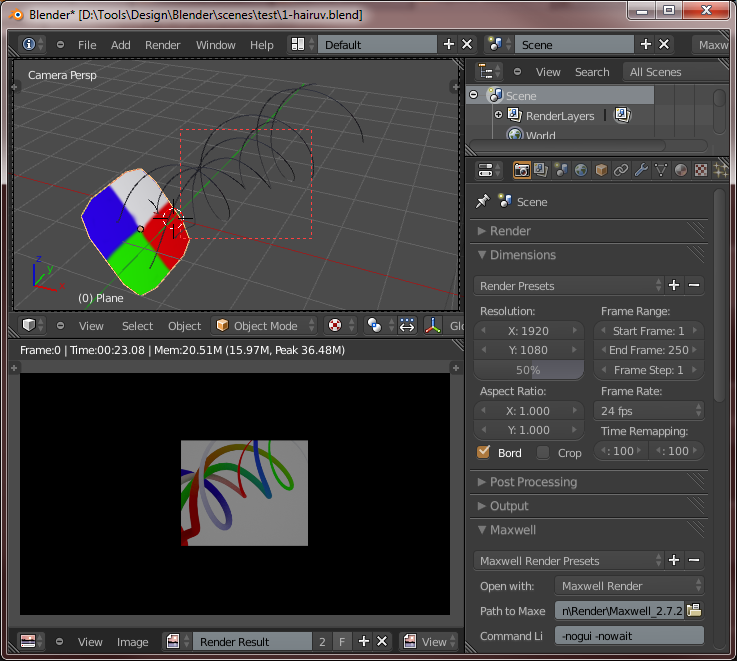This screenshot has width=737, height=661.
Task: Open the World properties tab (globe icon)
Action: [581, 170]
